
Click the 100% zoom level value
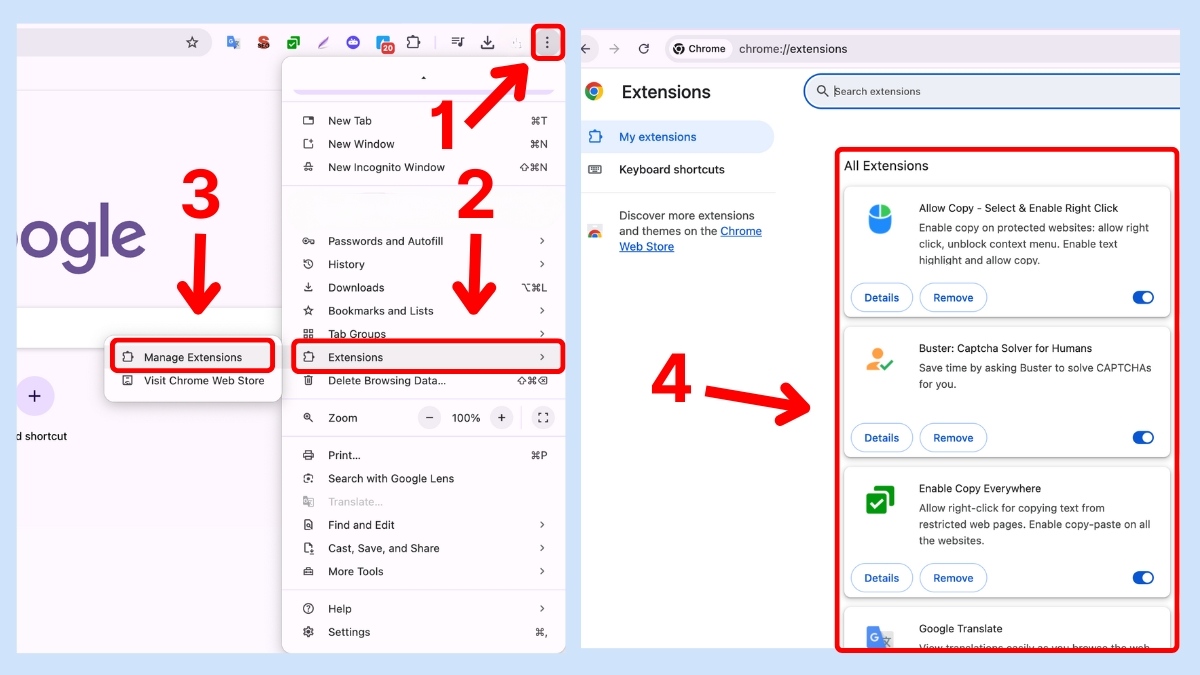(466, 418)
